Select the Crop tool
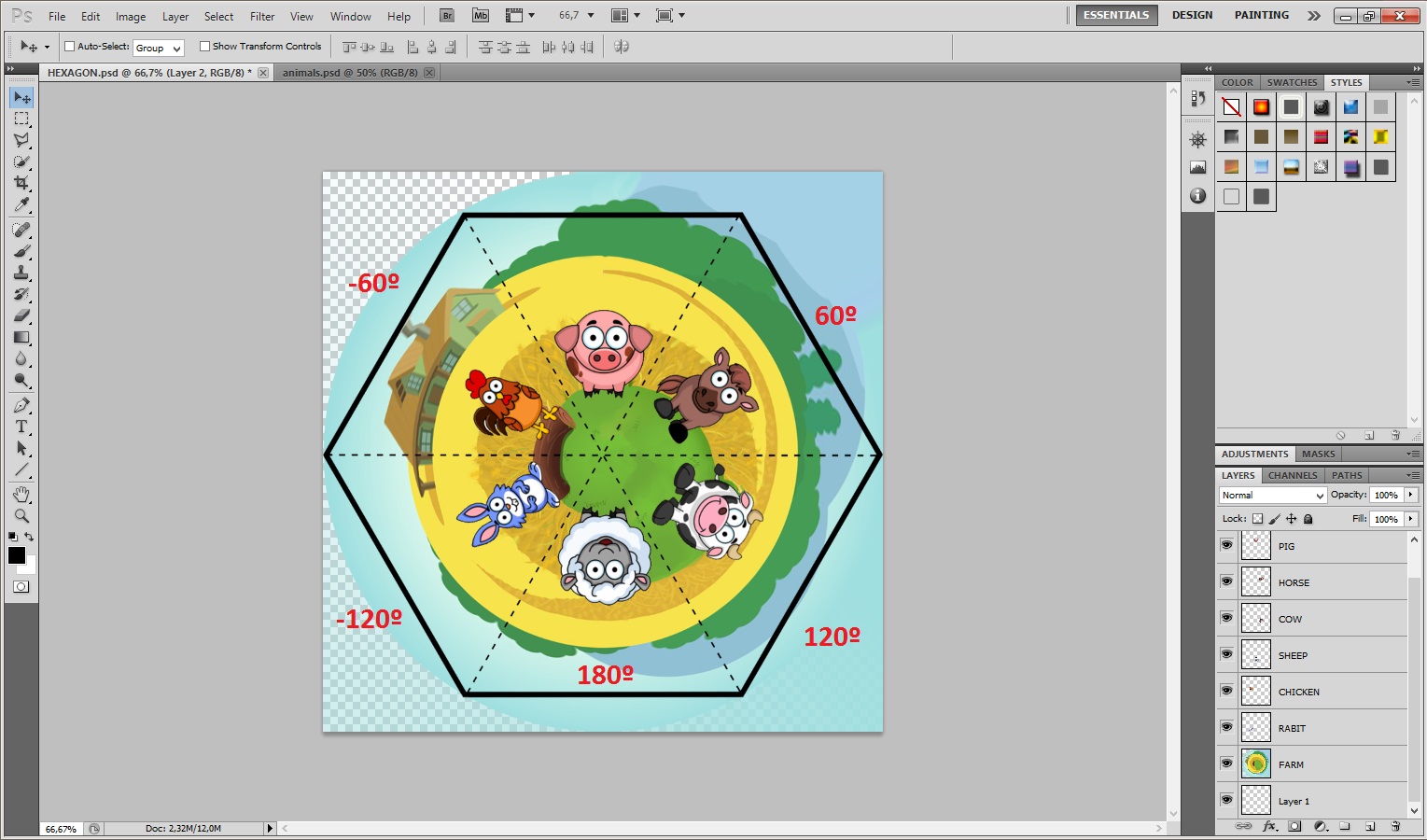 tap(21, 183)
